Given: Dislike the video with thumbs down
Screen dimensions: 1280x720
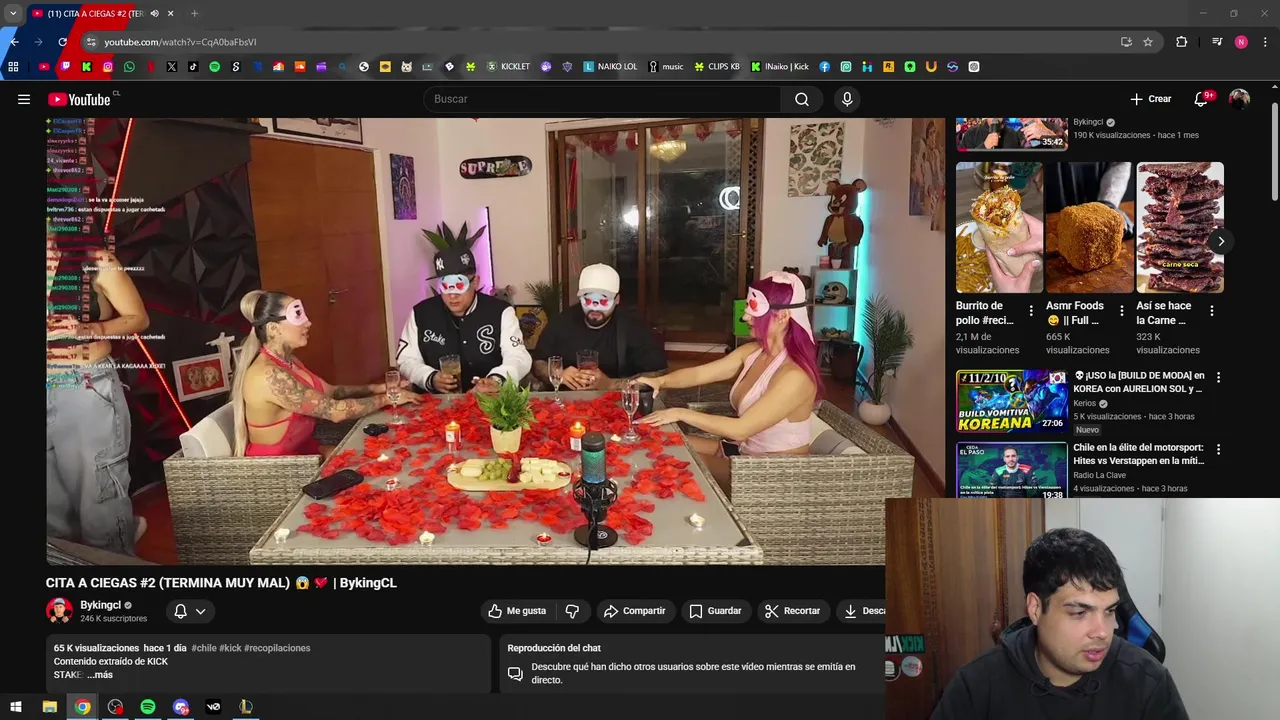Looking at the screenshot, I should (x=572, y=611).
